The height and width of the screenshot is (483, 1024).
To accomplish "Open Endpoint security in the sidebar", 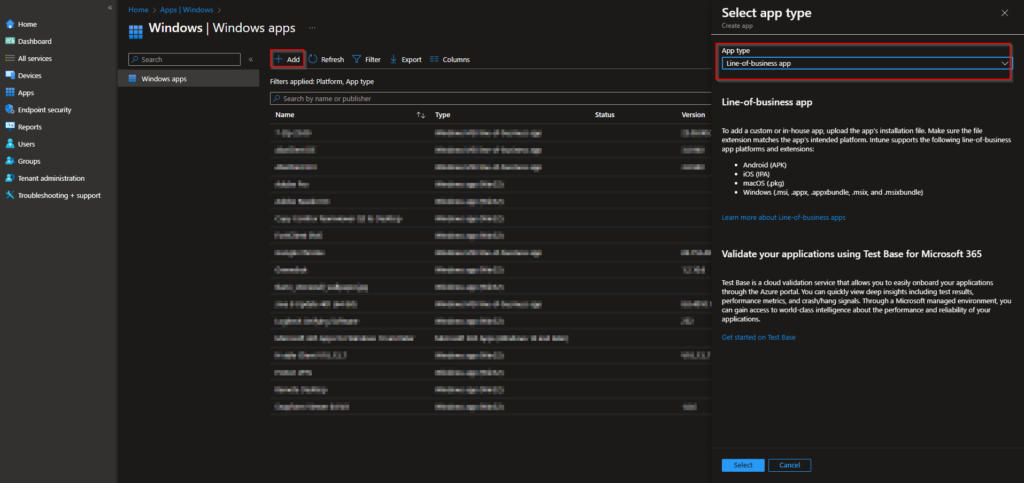I will click(39, 110).
